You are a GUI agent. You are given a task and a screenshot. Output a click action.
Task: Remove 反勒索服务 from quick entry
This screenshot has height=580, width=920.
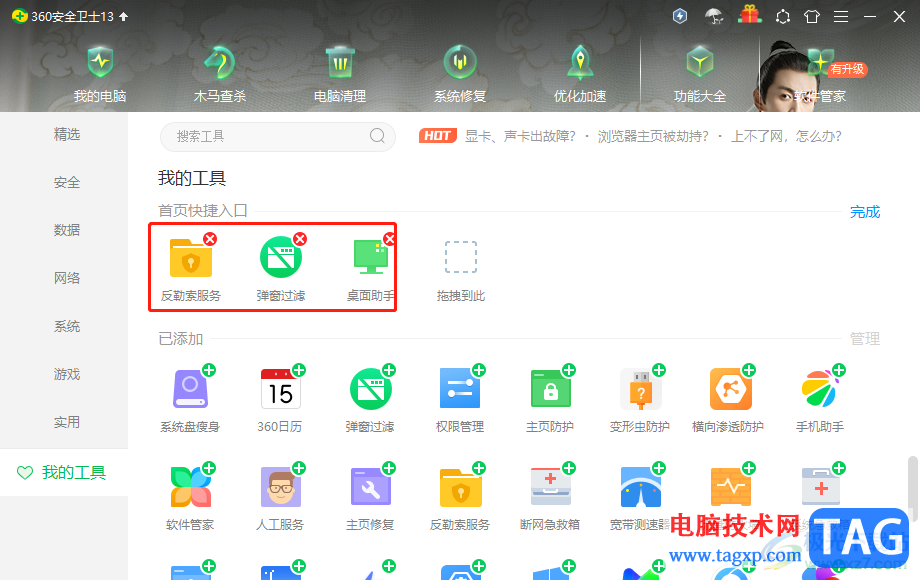point(210,239)
